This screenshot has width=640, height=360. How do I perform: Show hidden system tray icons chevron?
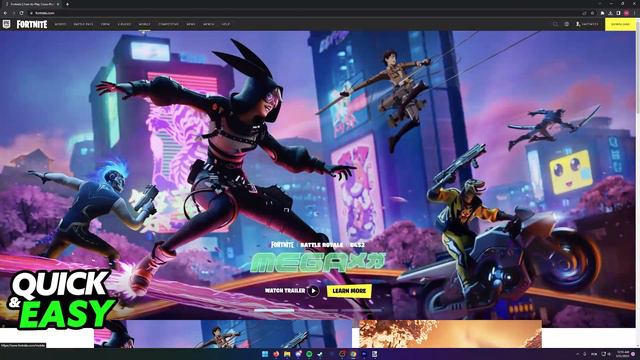(x=577, y=354)
